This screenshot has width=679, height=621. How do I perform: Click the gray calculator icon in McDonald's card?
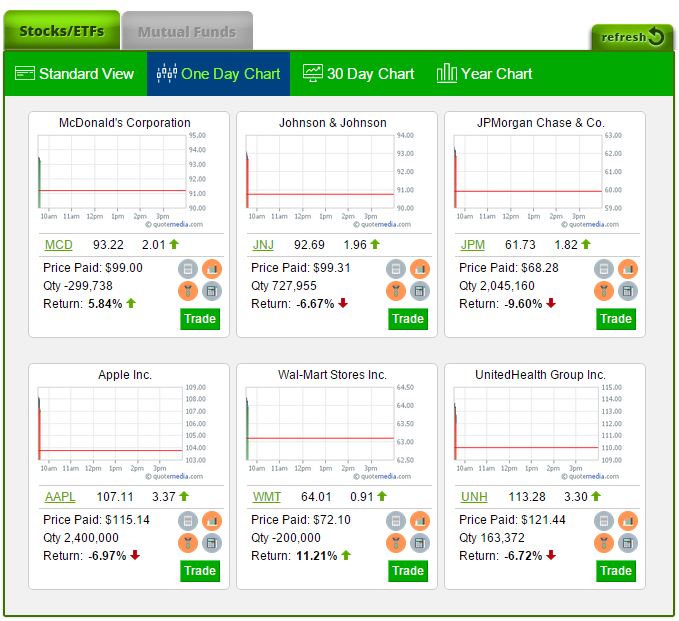(211, 291)
